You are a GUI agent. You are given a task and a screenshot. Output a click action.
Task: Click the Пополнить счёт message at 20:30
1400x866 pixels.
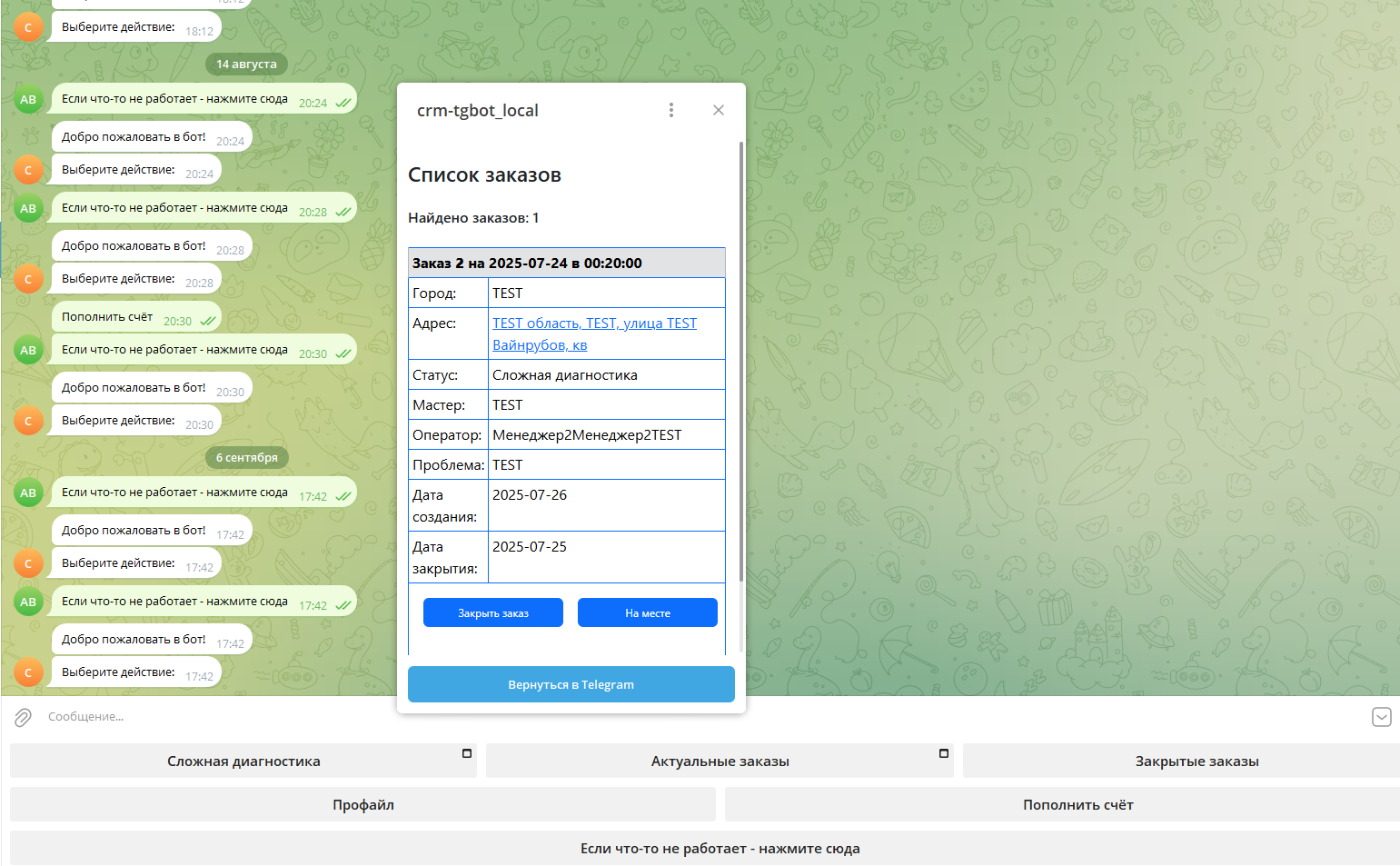click(x=136, y=317)
